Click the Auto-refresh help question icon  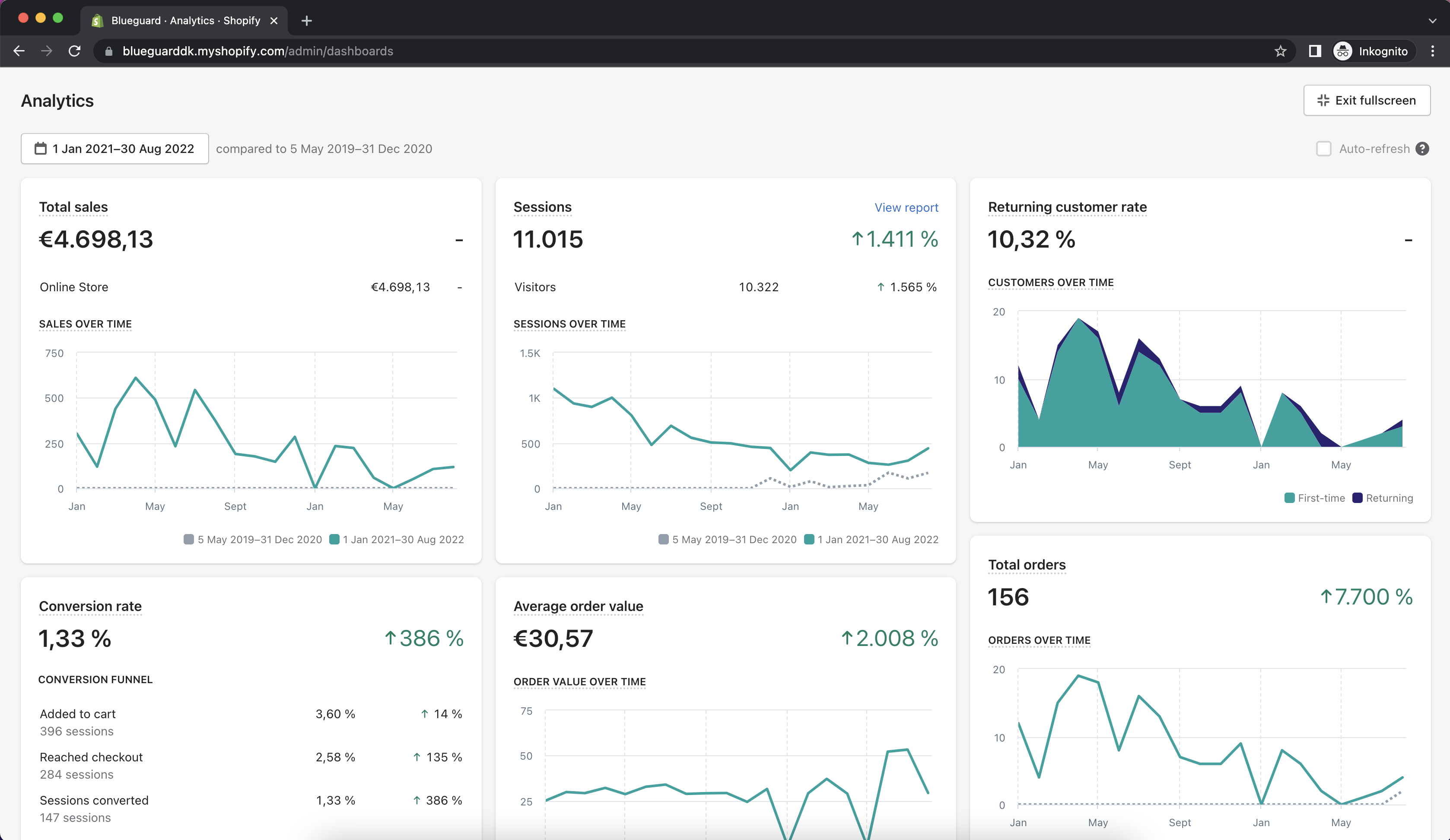(x=1422, y=149)
